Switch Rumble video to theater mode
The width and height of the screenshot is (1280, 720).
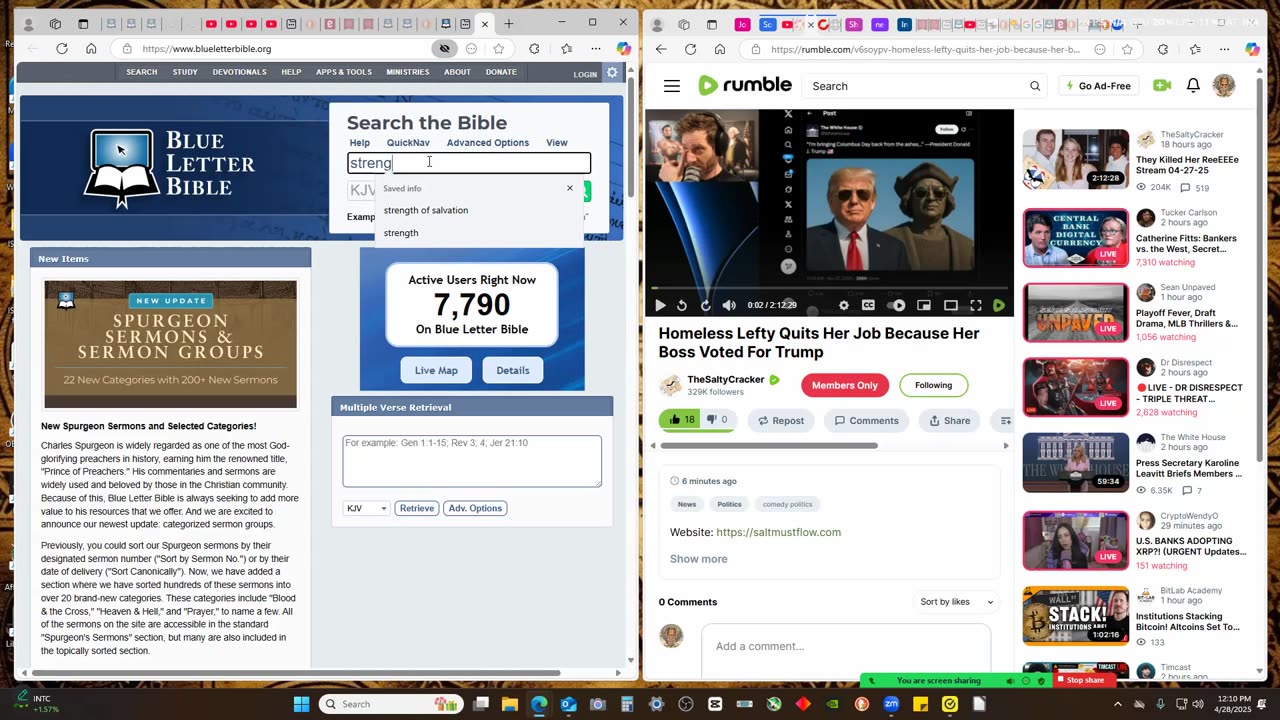(x=951, y=306)
